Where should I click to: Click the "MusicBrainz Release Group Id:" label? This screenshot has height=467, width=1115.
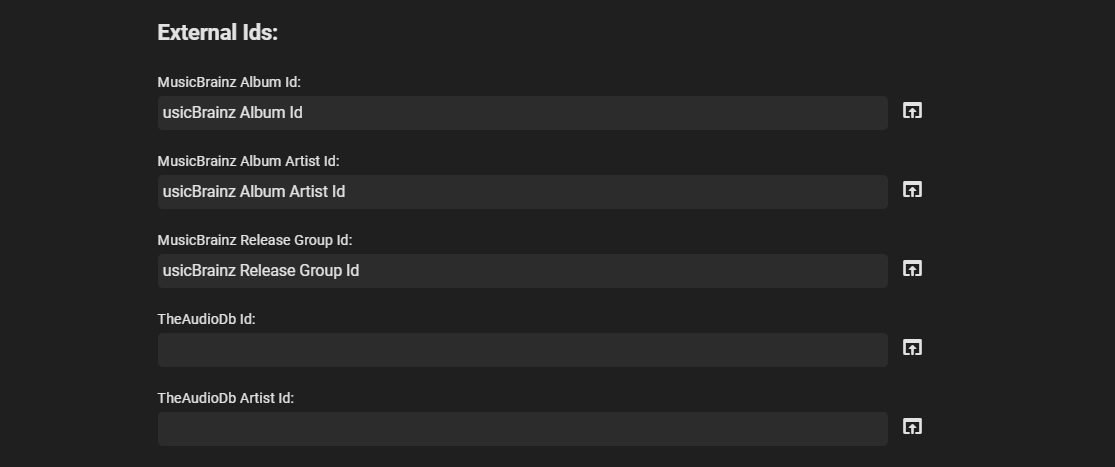[255, 240]
